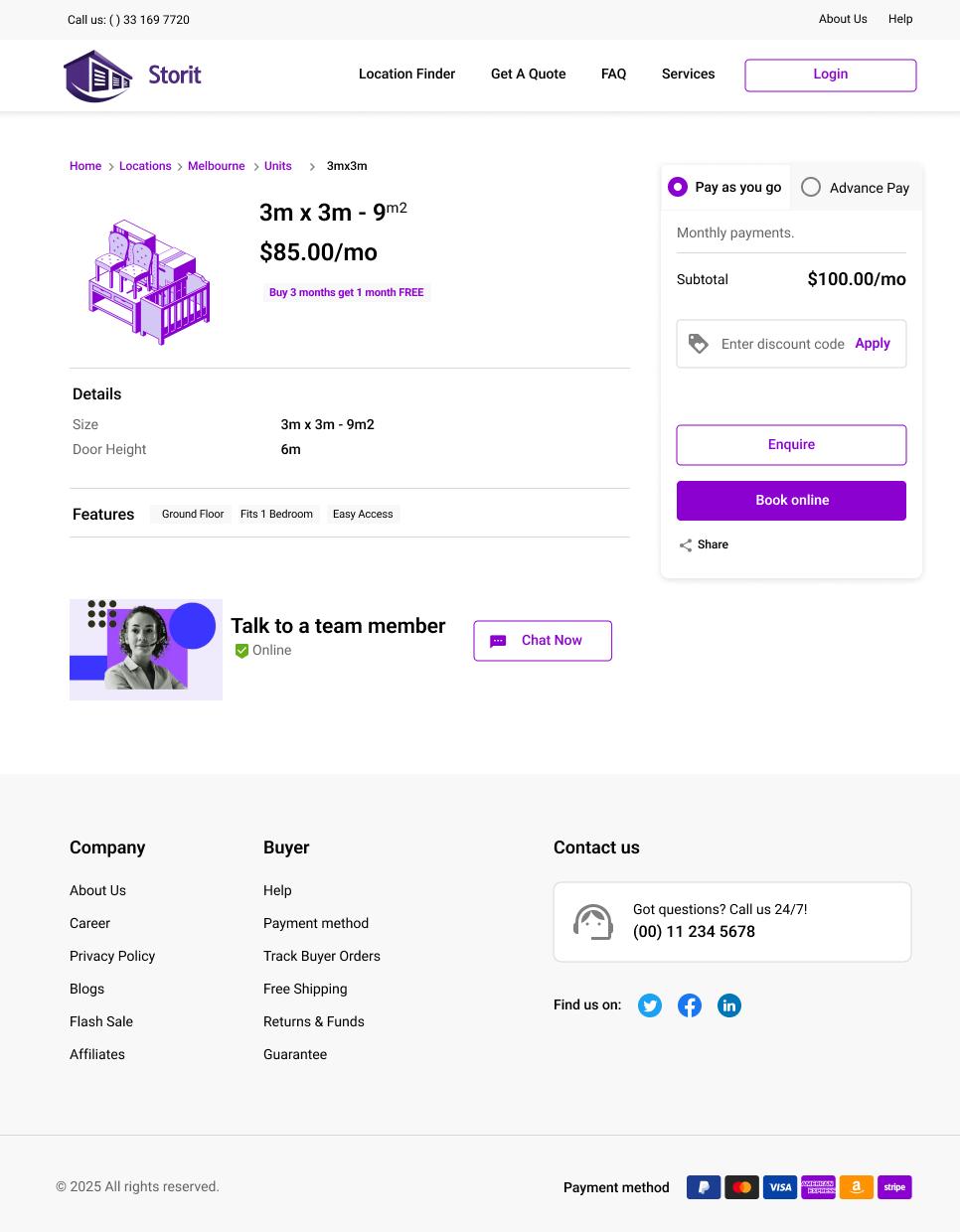
Task: Switch to the Services navigation item
Action: click(688, 74)
